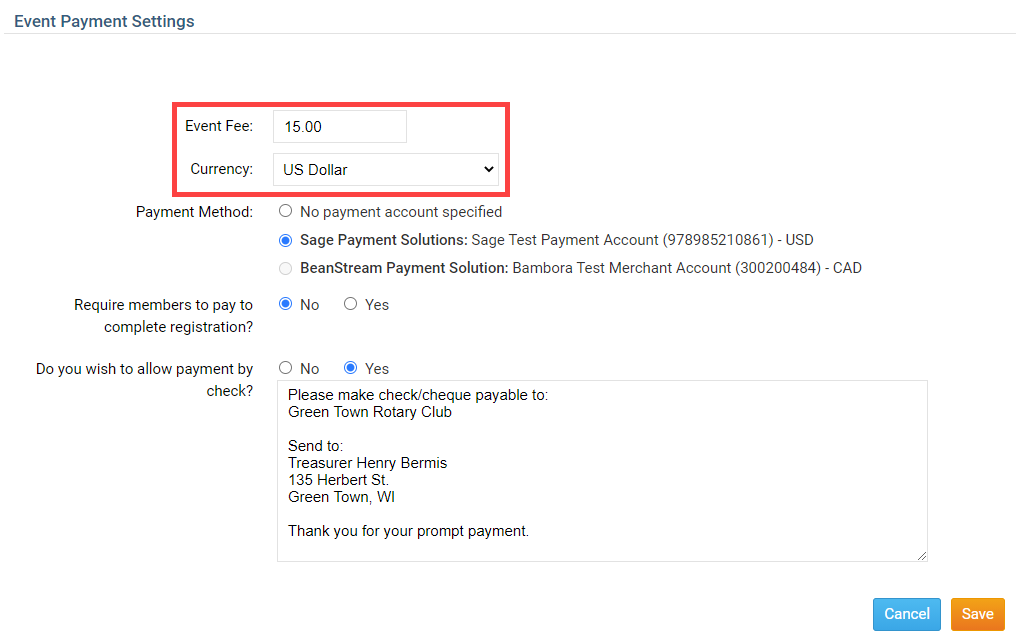Click the Event Payment Settings heading
This screenshot has width=1018, height=643.
point(104,21)
